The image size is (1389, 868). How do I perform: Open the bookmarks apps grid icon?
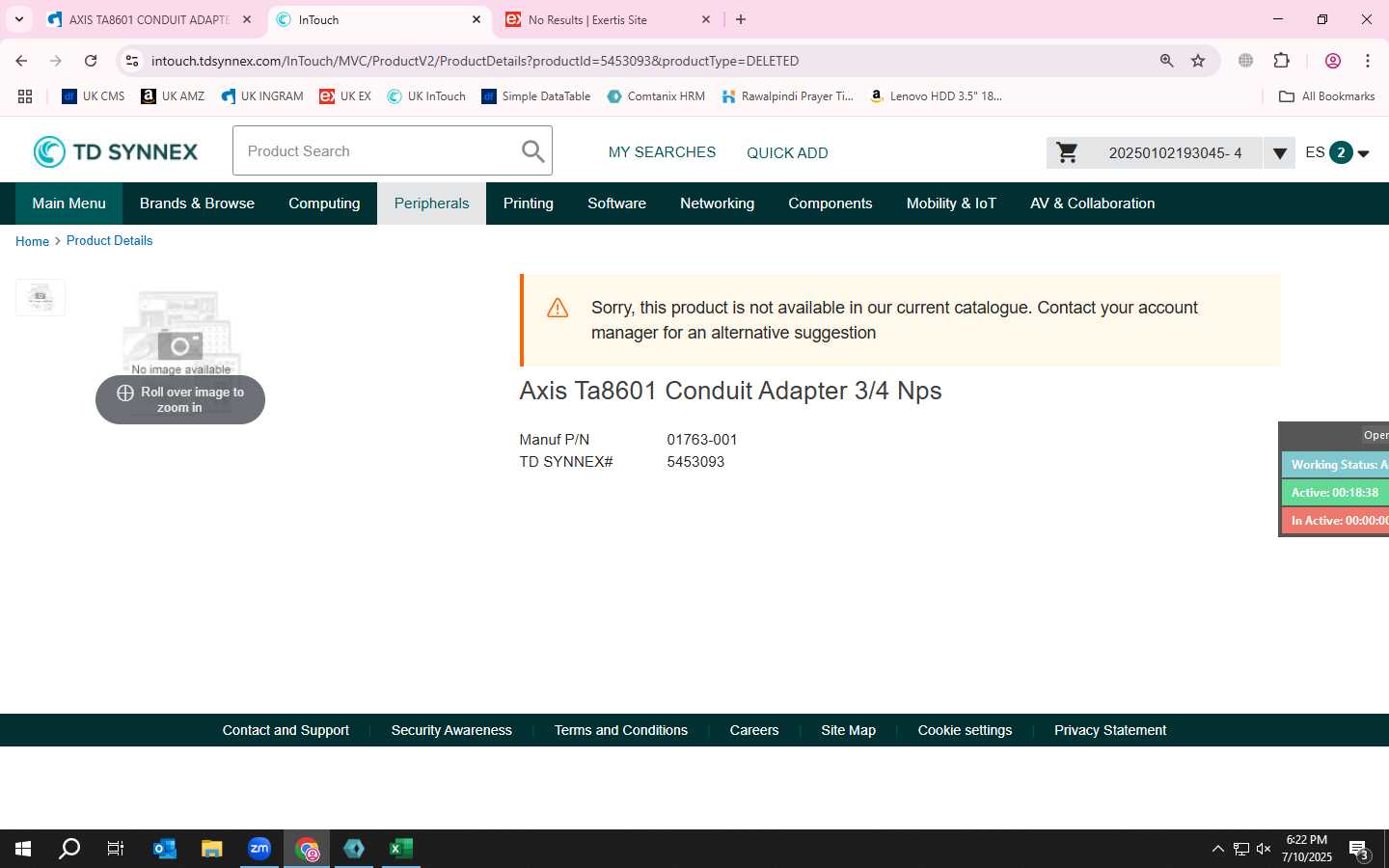tap(25, 96)
